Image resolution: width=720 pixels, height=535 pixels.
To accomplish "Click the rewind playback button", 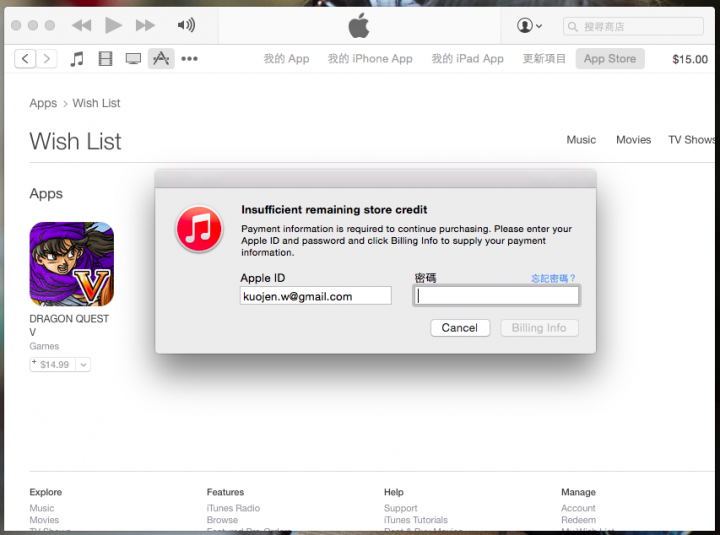I will [82, 25].
